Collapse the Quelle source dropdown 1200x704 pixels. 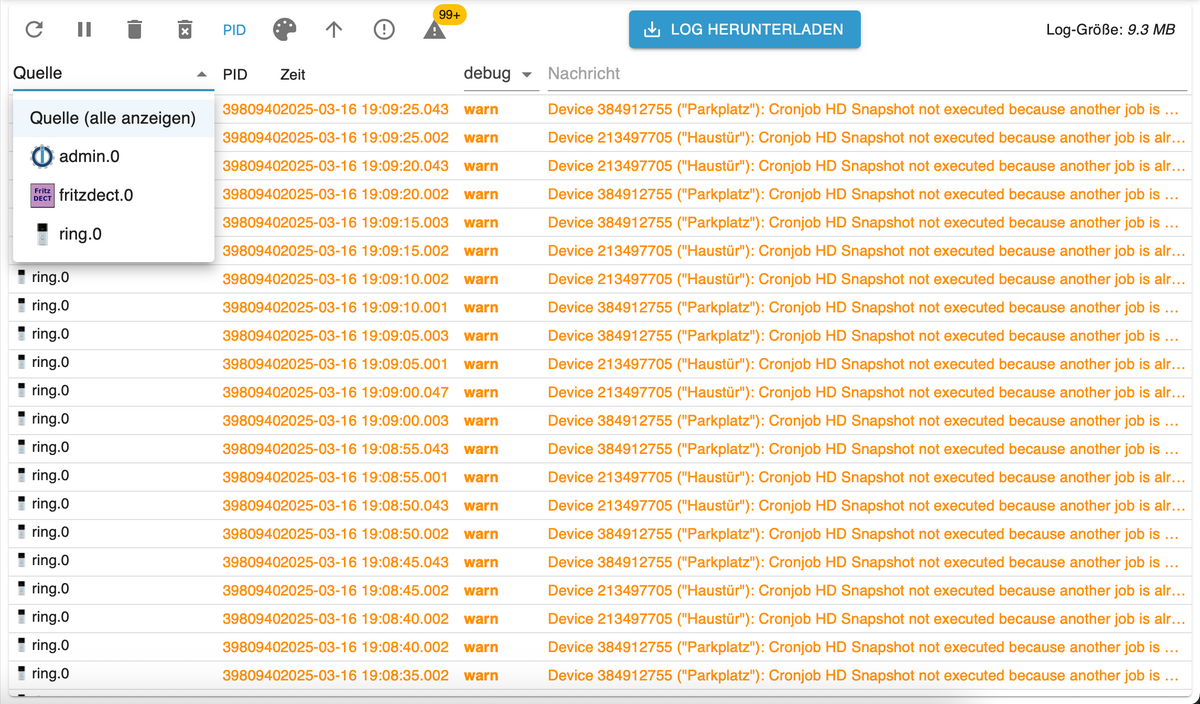tap(201, 74)
